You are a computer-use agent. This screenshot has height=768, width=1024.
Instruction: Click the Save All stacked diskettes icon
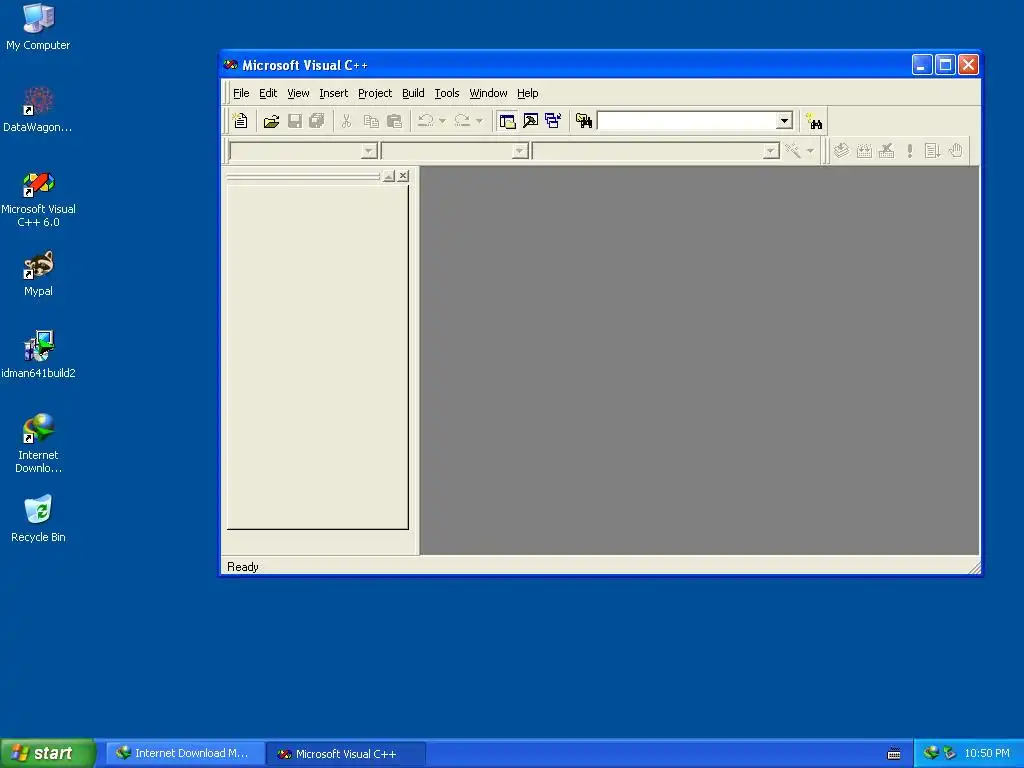coord(317,121)
